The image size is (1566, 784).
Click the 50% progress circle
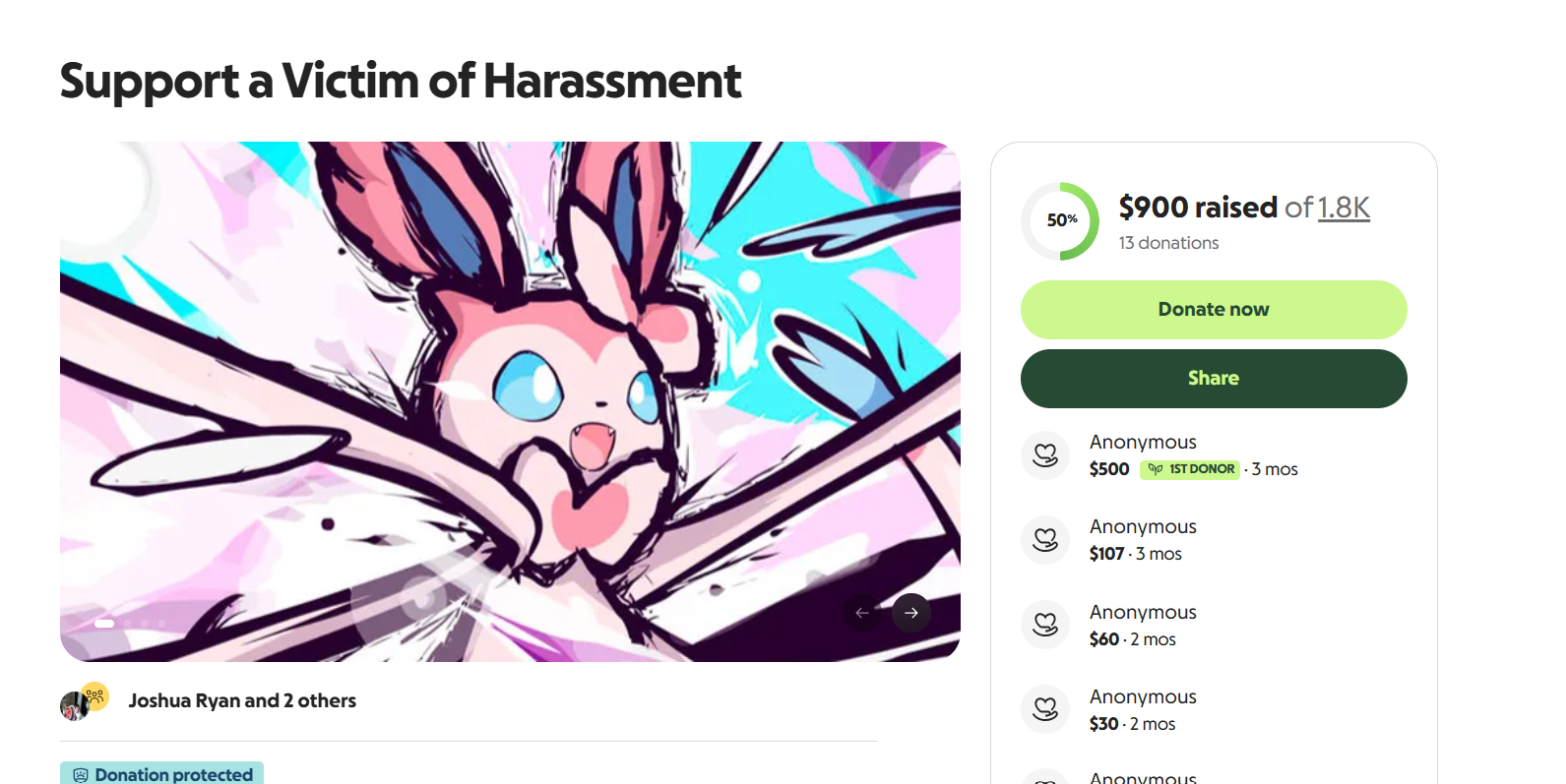point(1060,220)
